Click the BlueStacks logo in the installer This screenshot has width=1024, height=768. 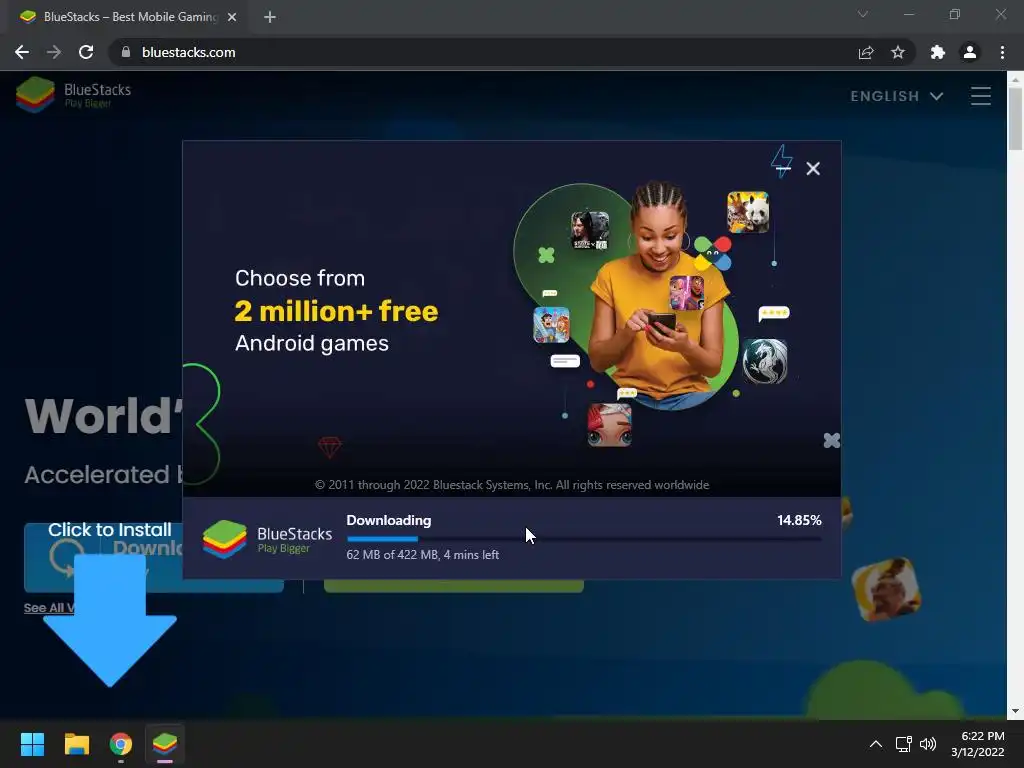coord(267,539)
